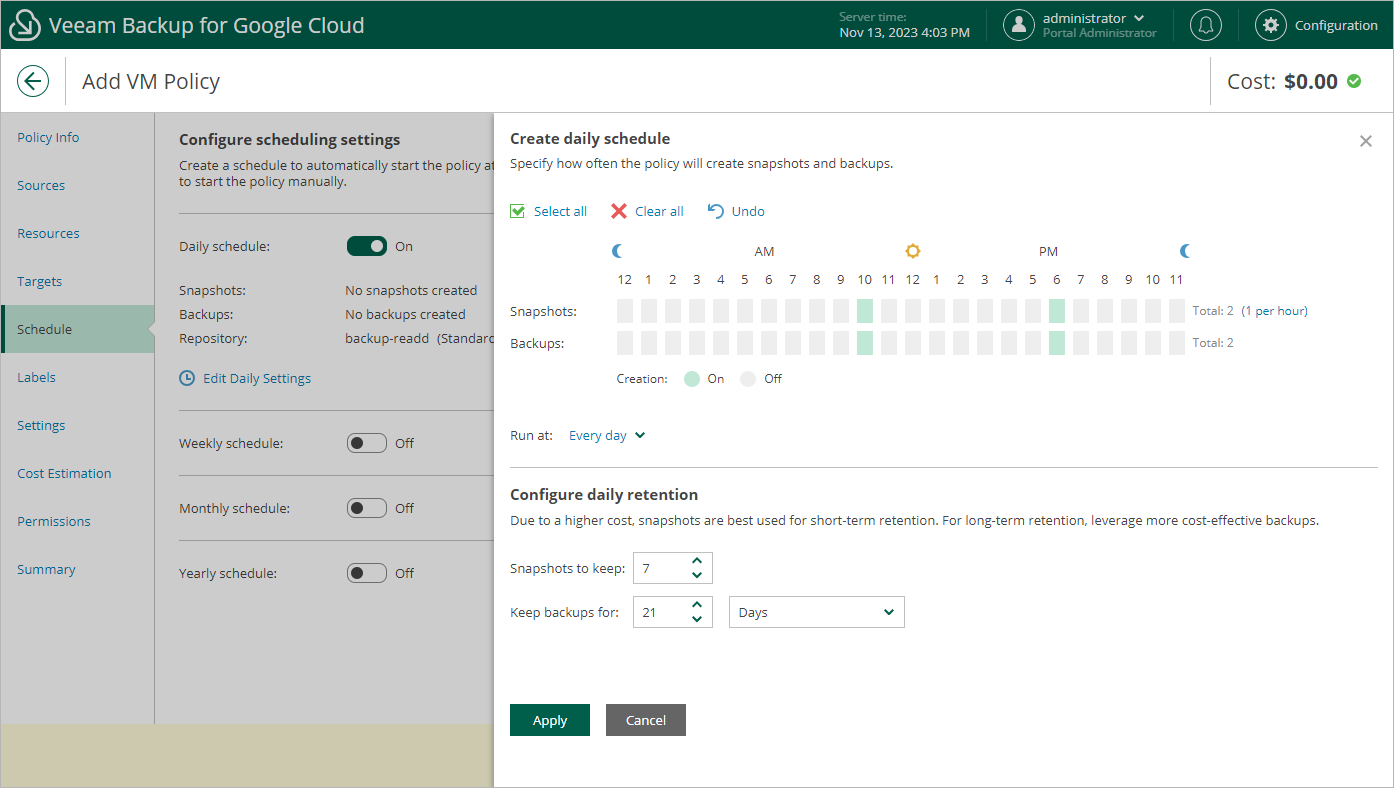
Task: Click the red Clear all X icon
Action: (619, 211)
